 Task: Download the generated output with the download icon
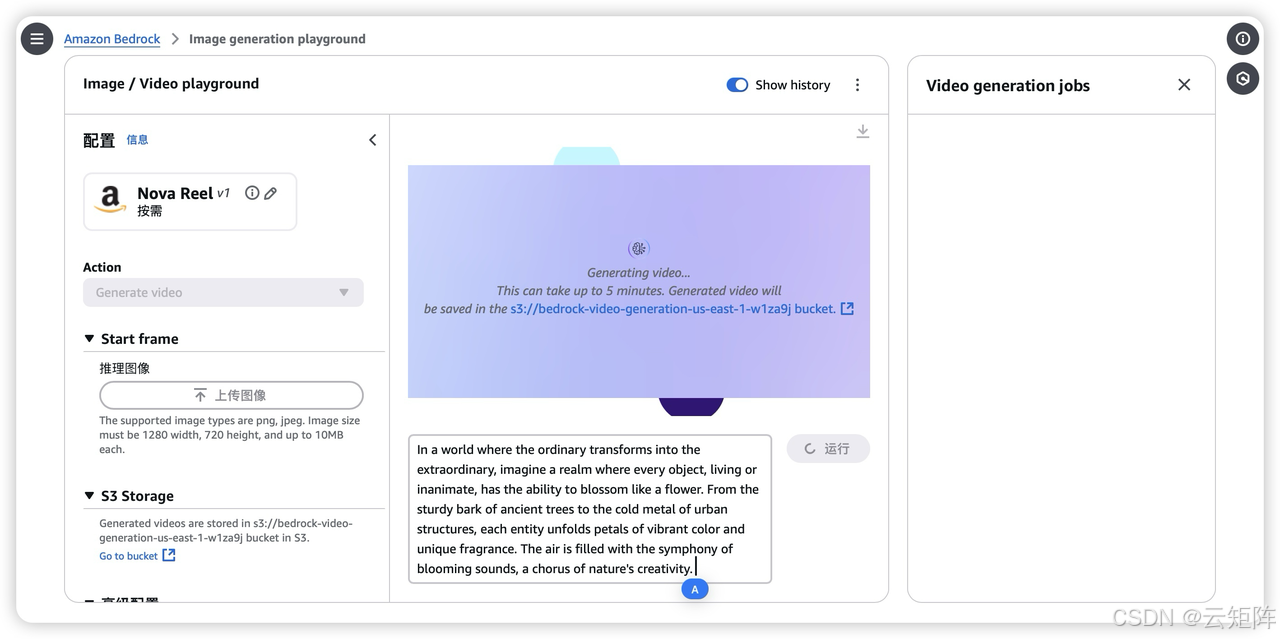(x=863, y=131)
